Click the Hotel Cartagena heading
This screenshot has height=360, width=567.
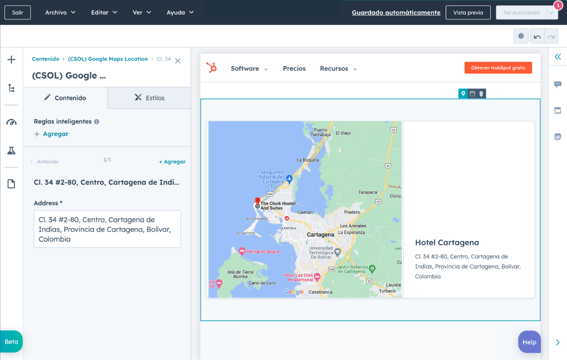click(x=447, y=243)
